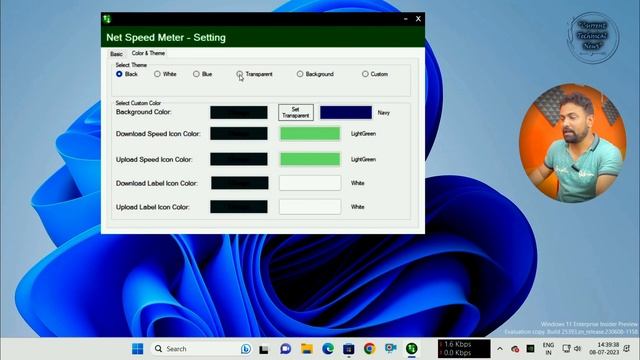Click the dark square tray icon
Image resolution: width=640 pixels, height=360 pixels.
530,349
